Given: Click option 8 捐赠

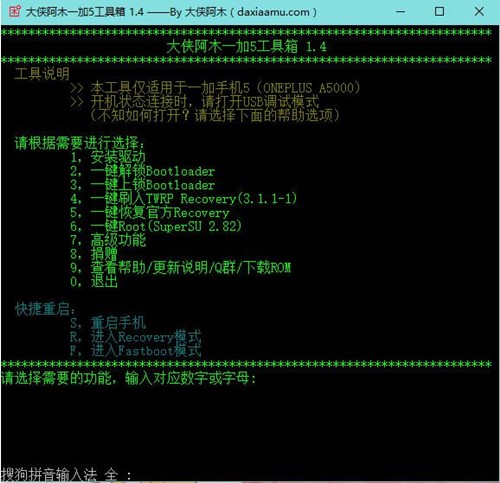Looking at the screenshot, I should (94, 254).
